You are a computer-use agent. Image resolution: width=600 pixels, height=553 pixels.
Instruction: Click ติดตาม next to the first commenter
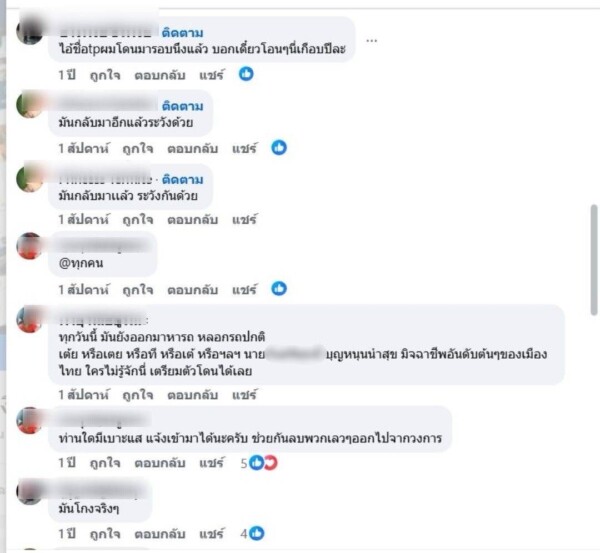182,33
